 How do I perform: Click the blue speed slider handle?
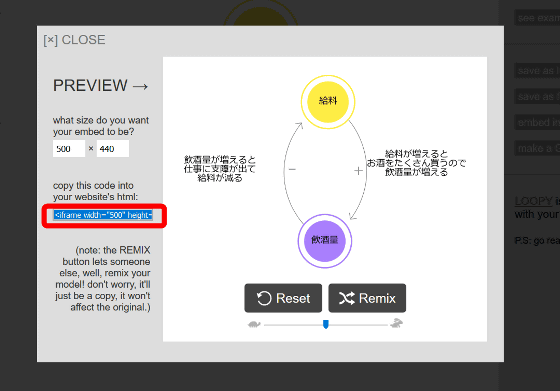[326, 324]
